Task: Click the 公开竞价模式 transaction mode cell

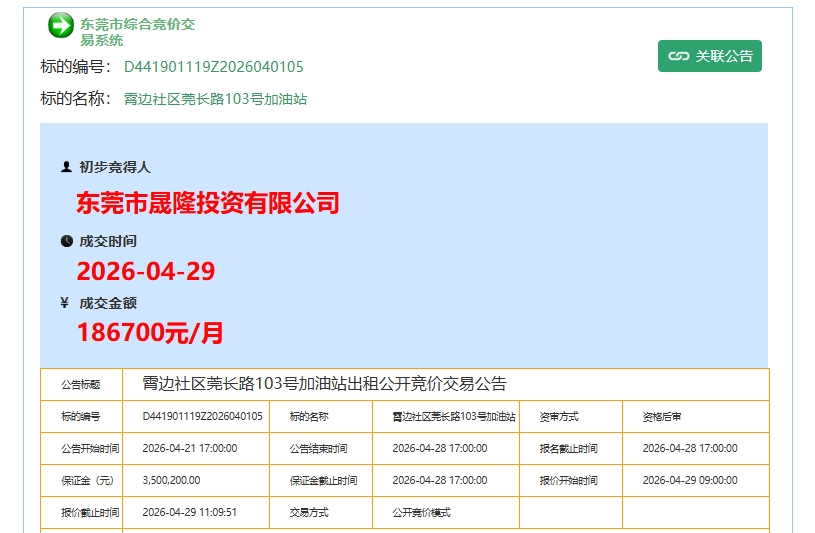Action: [422, 512]
